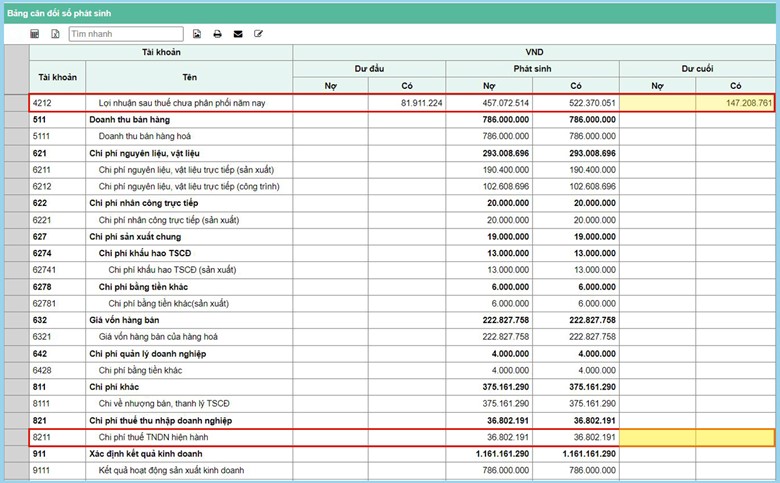Screen dimensions: 780x483
Task: Export the table with the Excel icon
Action: click(55, 34)
